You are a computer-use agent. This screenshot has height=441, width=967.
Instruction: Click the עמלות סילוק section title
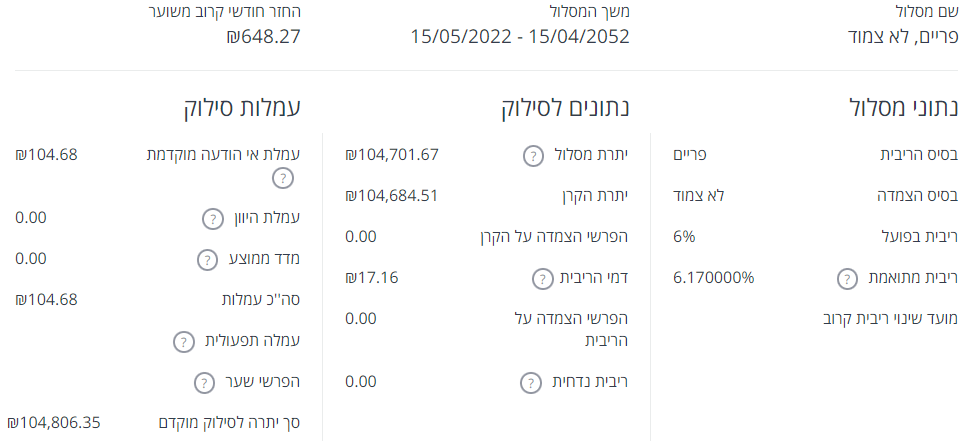click(243, 107)
